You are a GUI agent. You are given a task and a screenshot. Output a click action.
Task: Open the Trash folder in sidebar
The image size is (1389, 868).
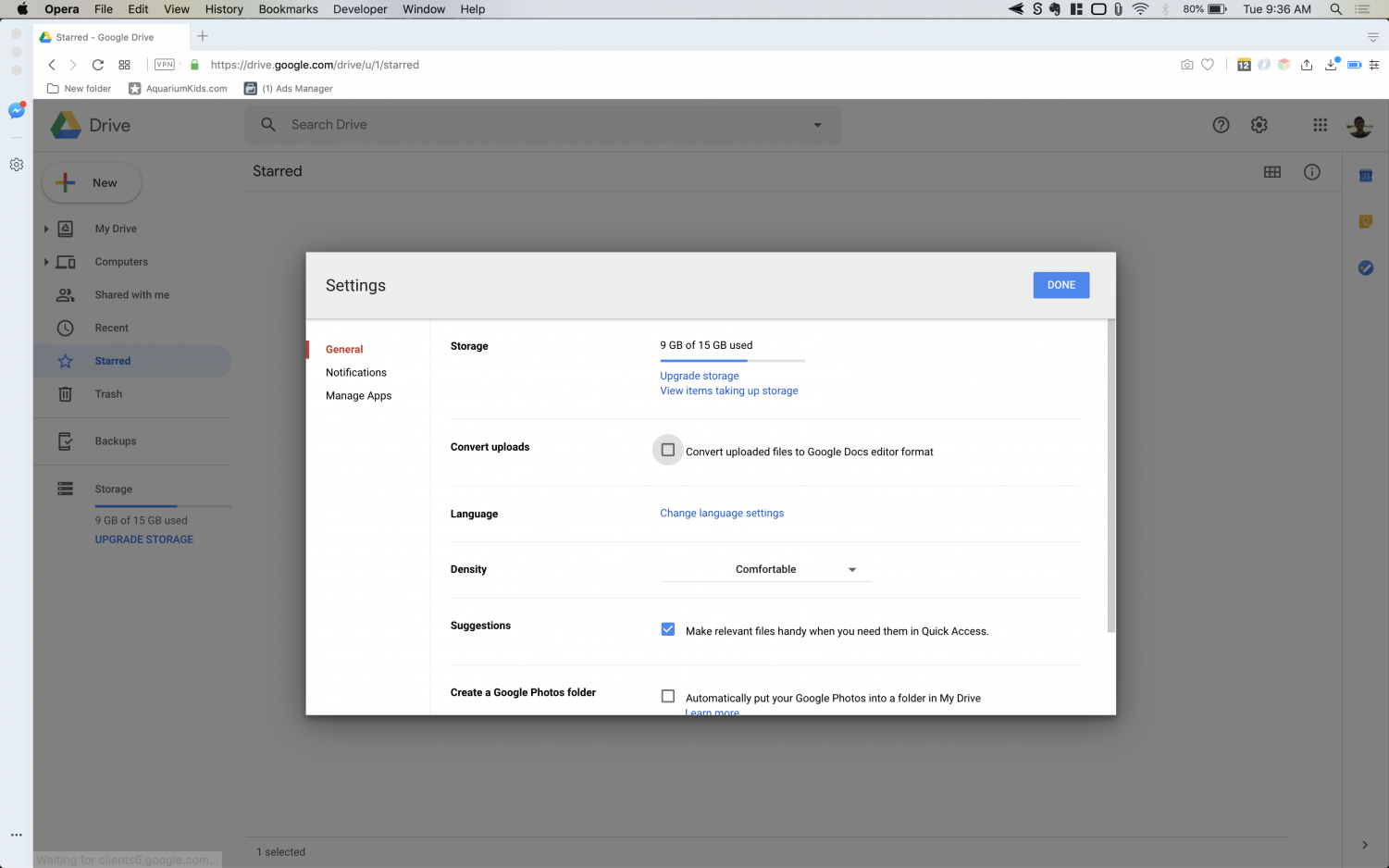coord(108,394)
